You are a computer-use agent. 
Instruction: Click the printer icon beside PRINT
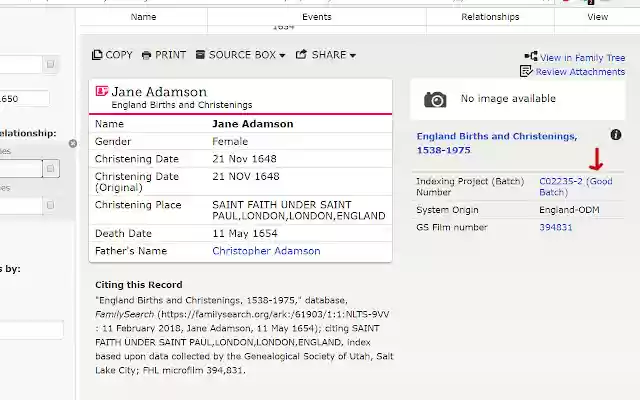pos(146,55)
